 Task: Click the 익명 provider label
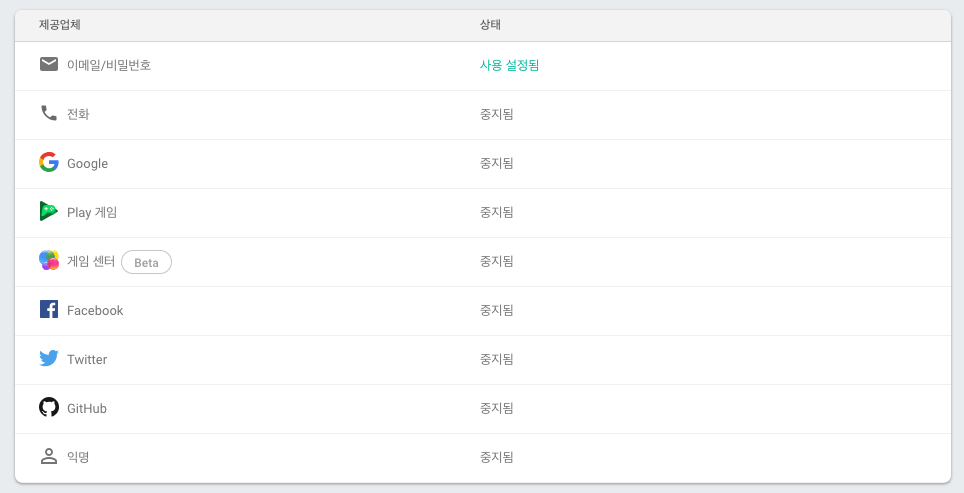[78, 457]
